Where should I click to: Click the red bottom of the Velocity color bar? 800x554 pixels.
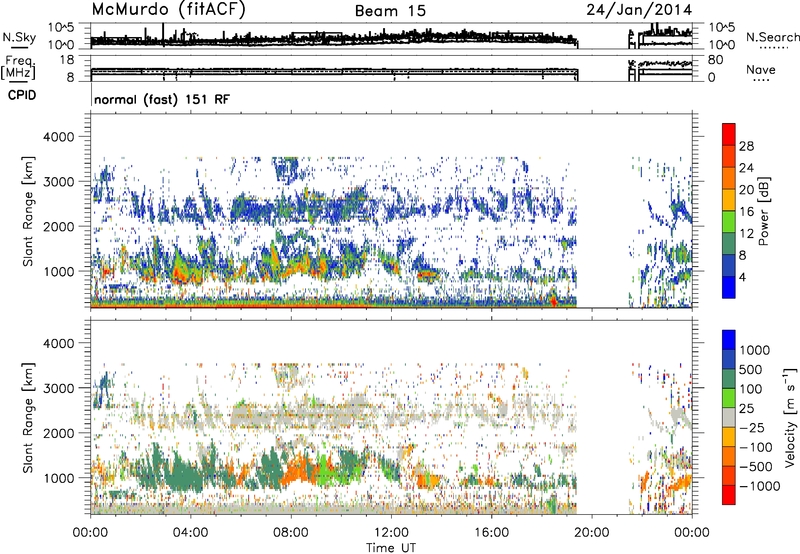(x=729, y=495)
